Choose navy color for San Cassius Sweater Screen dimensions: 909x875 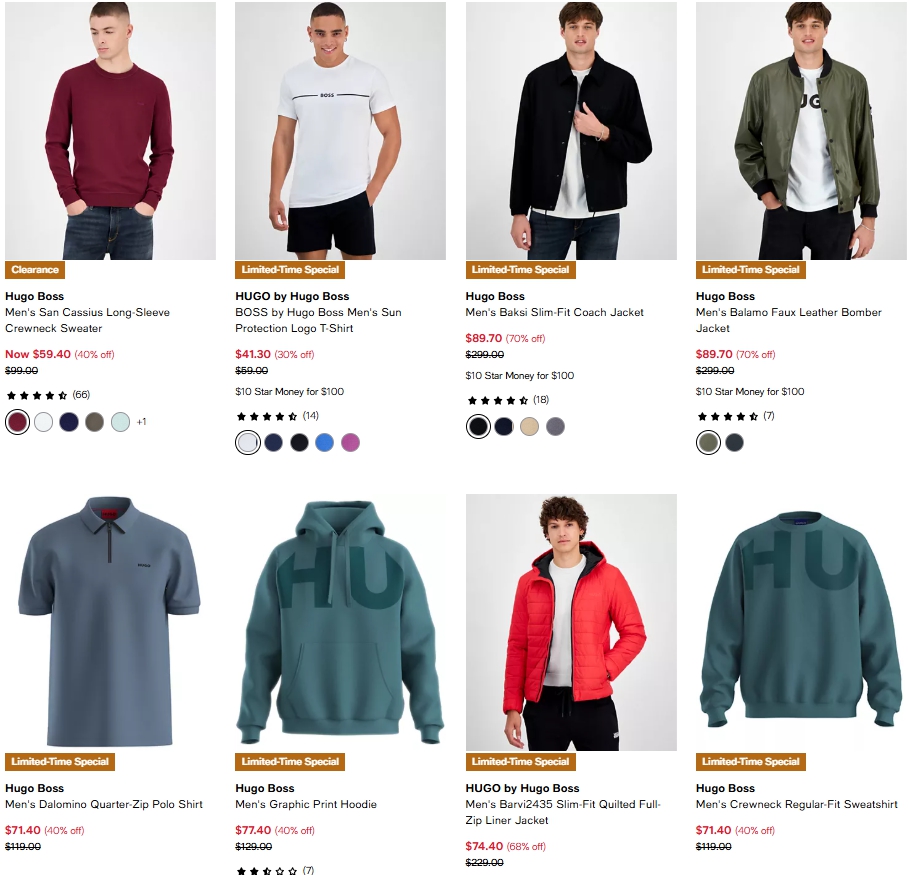69,422
